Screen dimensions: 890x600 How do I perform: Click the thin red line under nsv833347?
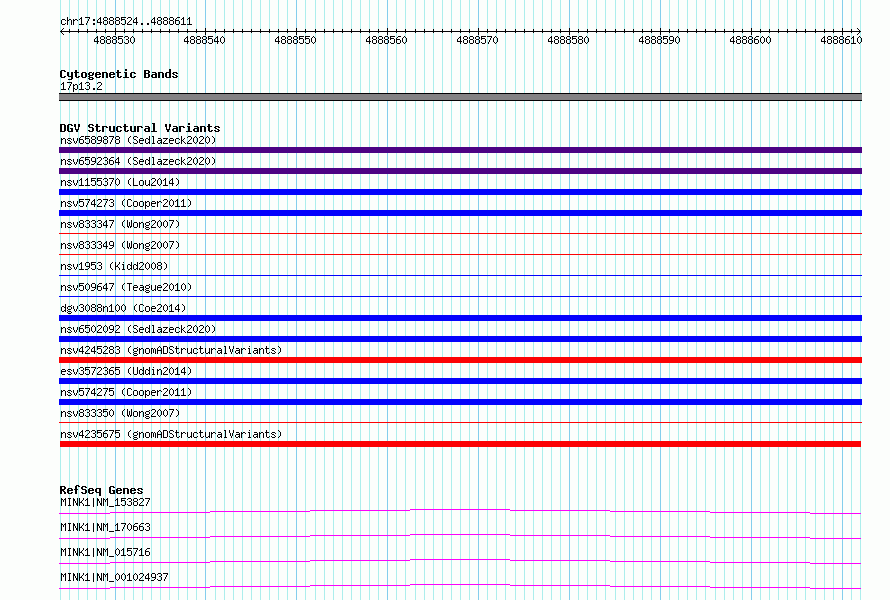pyautogui.click(x=460, y=233)
